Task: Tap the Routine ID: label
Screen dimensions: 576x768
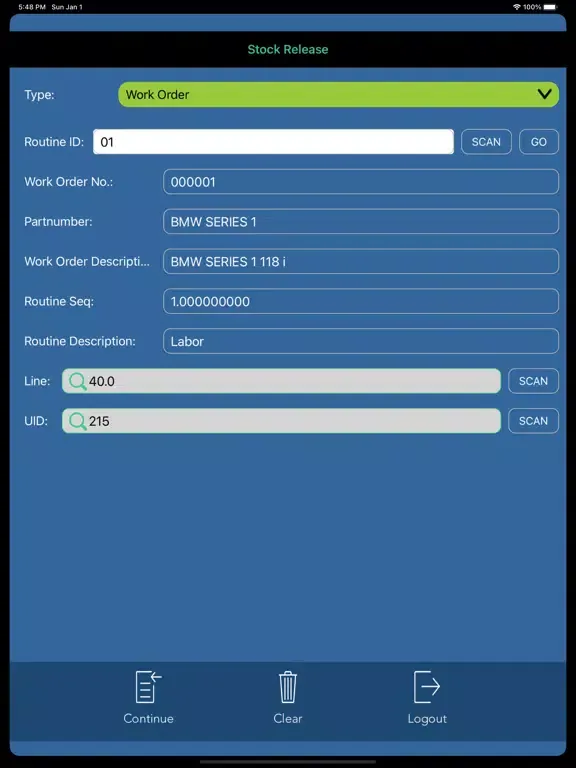Action: (x=54, y=142)
